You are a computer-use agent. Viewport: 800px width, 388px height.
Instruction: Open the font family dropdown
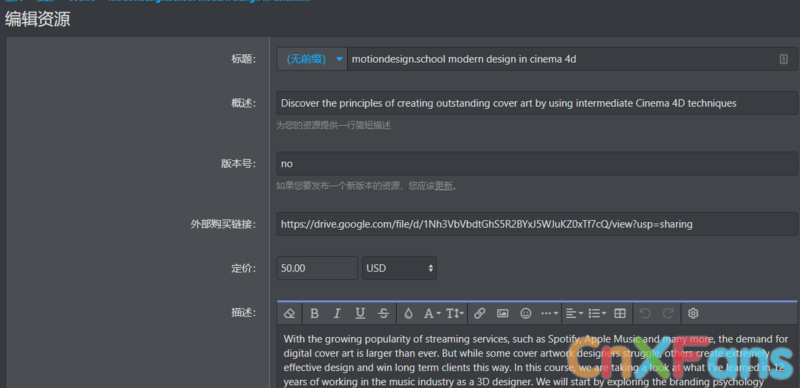click(x=432, y=313)
